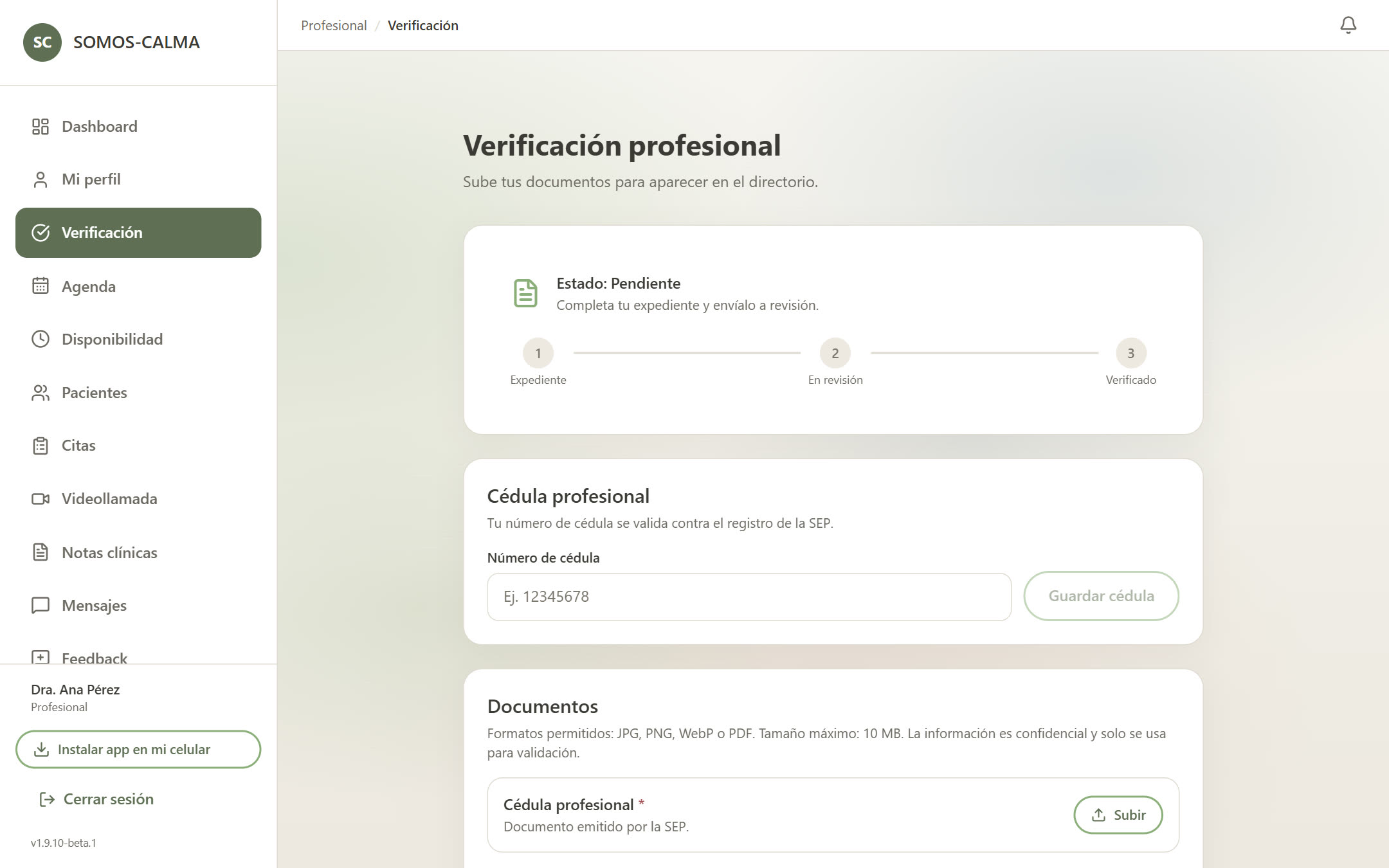Select Verificación in the sidebar
The width and height of the screenshot is (1389, 868).
[138, 233]
